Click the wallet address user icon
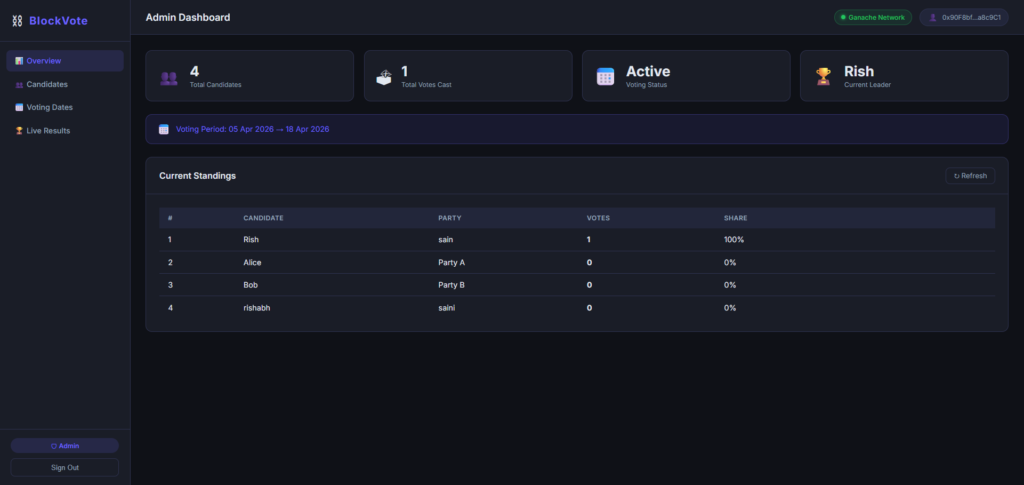Image resolution: width=1024 pixels, height=485 pixels. coord(934,17)
